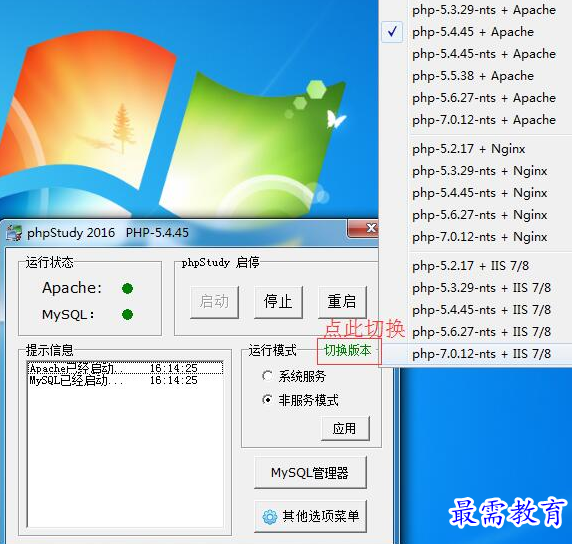Stop services with the 停止 button
This screenshot has height=544, width=573.
pyautogui.click(x=278, y=302)
